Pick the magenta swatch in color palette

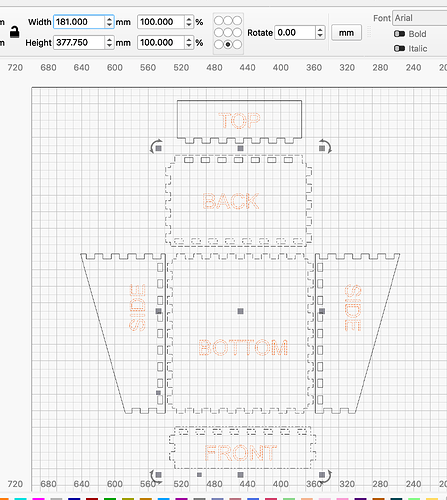38,499
